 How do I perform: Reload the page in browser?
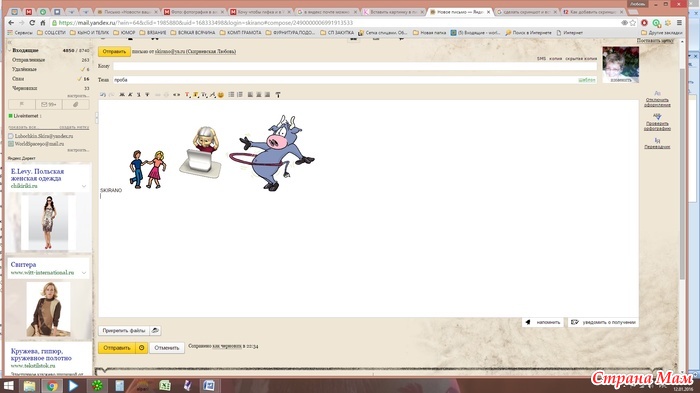pyautogui.click(x=32, y=22)
